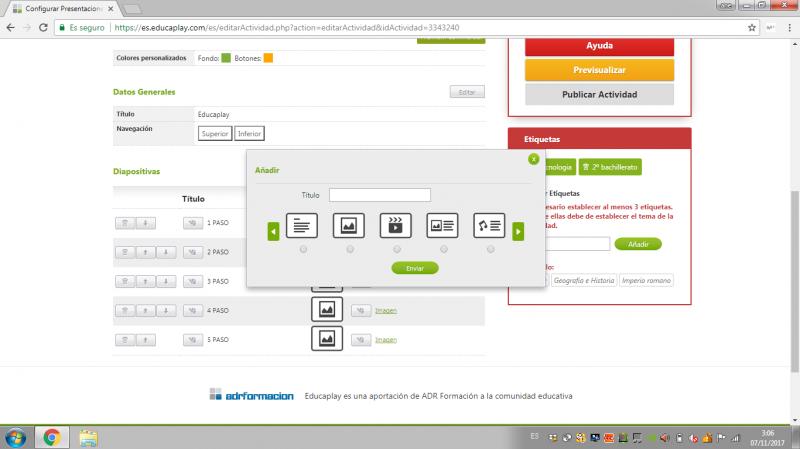Image resolution: width=800 pixels, height=449 pixels.
Task: Click the image type thumbnail of 5 PASO
Action: 327,338
